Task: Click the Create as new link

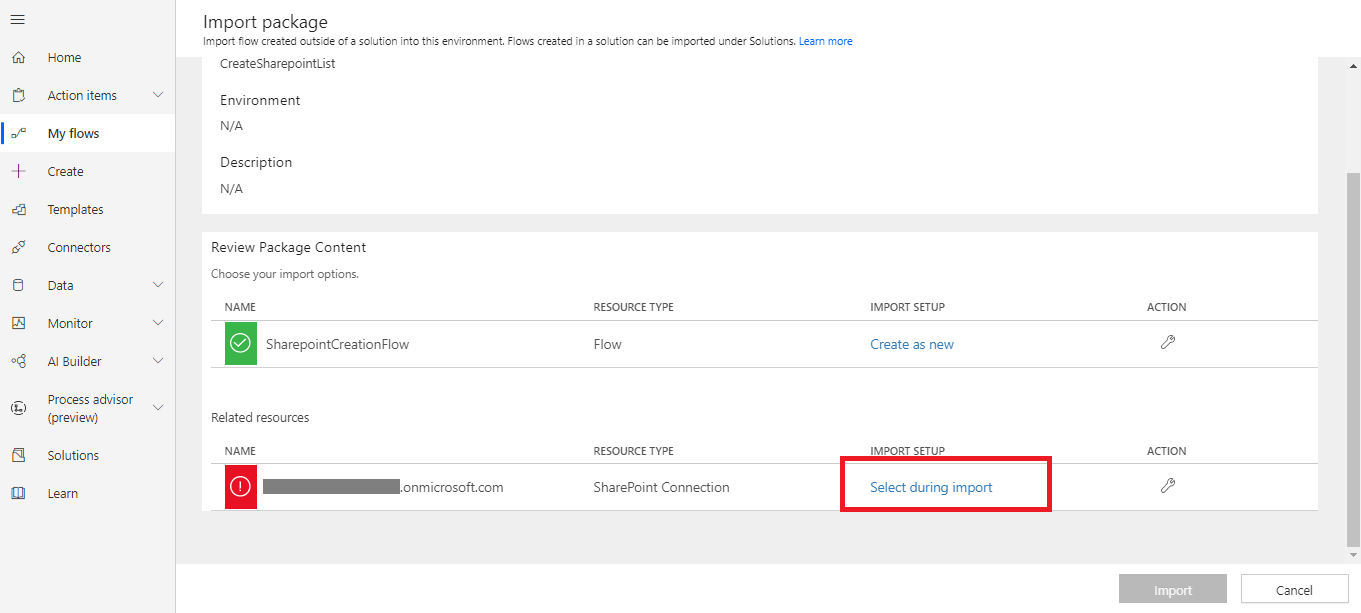Action: tap(912, 344)
